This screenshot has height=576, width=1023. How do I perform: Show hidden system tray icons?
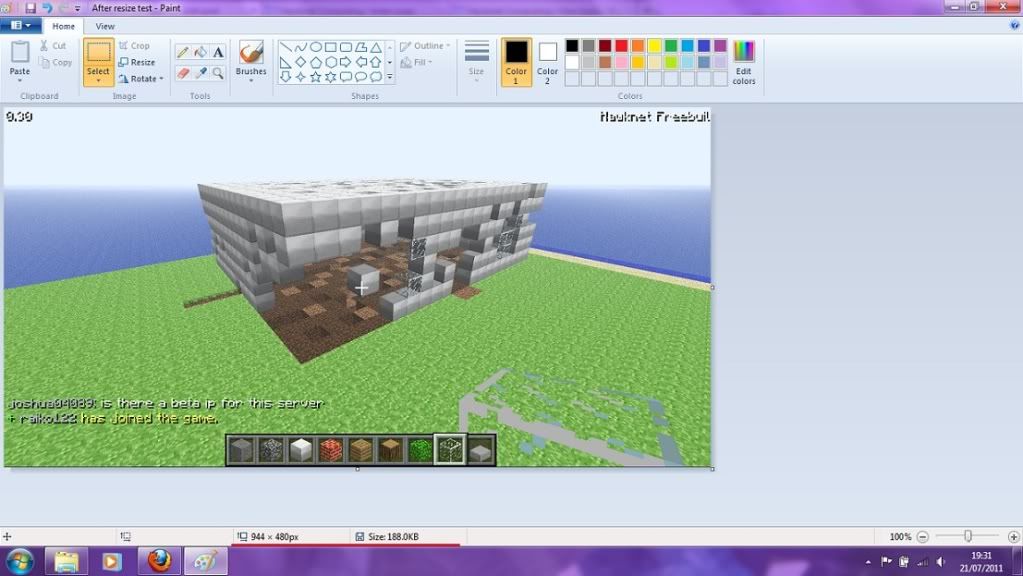(868, 562)
